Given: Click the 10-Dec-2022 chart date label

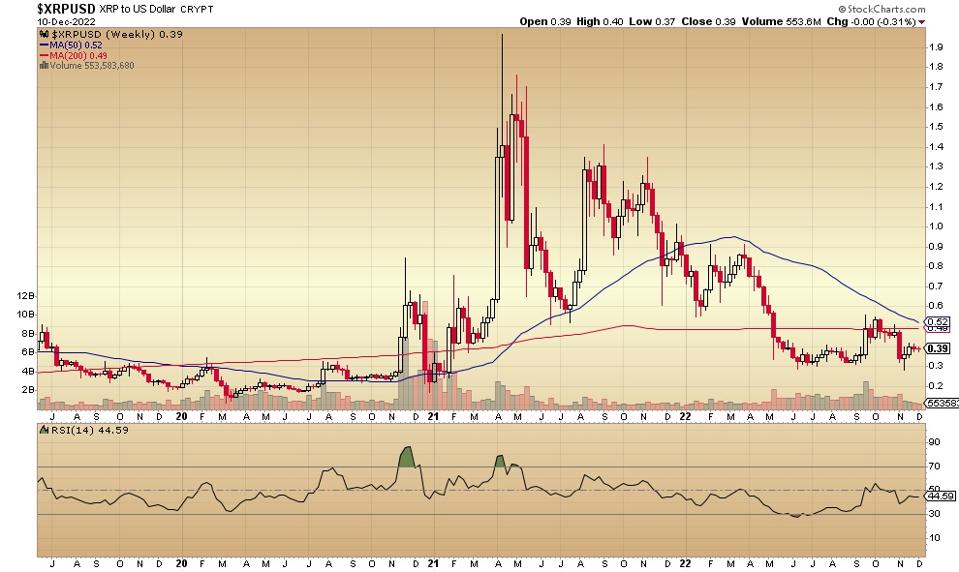Looking at the screenshot, I should [36, 21].
